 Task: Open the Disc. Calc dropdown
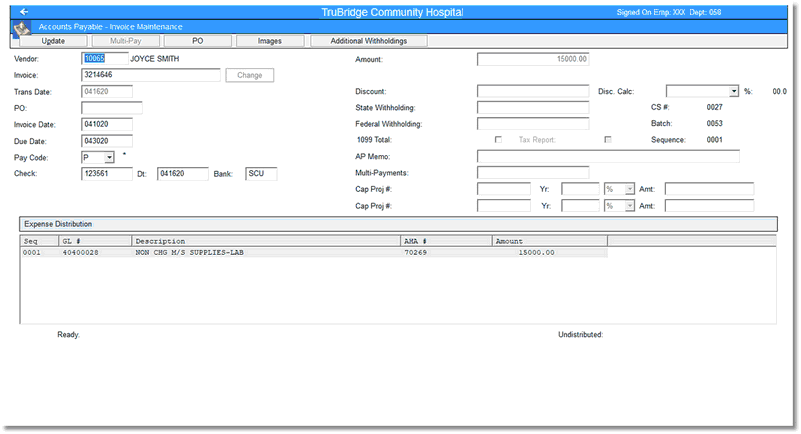tap(734, 91)
